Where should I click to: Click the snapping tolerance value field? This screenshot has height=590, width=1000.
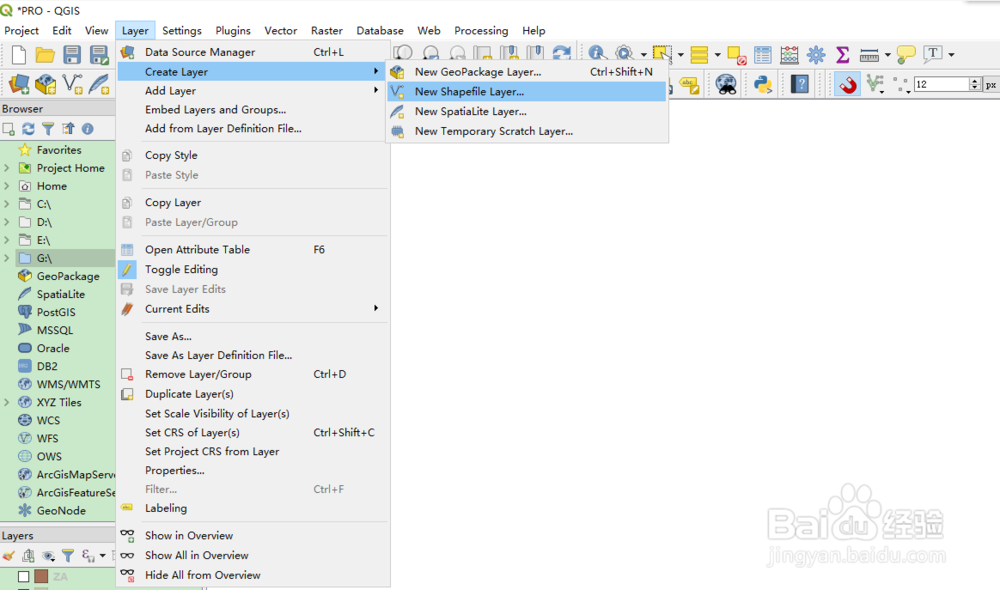[x=941, y=84]
